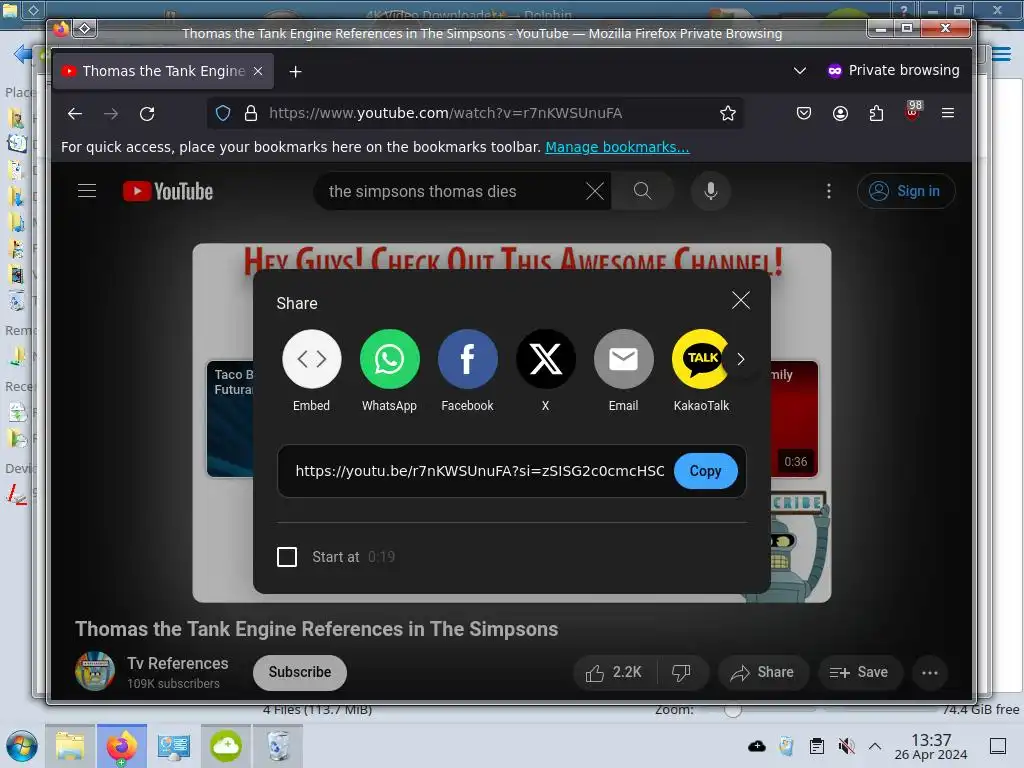Search with your voice microphone
The height and width of the screenshot is (768, 1024).
(x=711, y=191)
